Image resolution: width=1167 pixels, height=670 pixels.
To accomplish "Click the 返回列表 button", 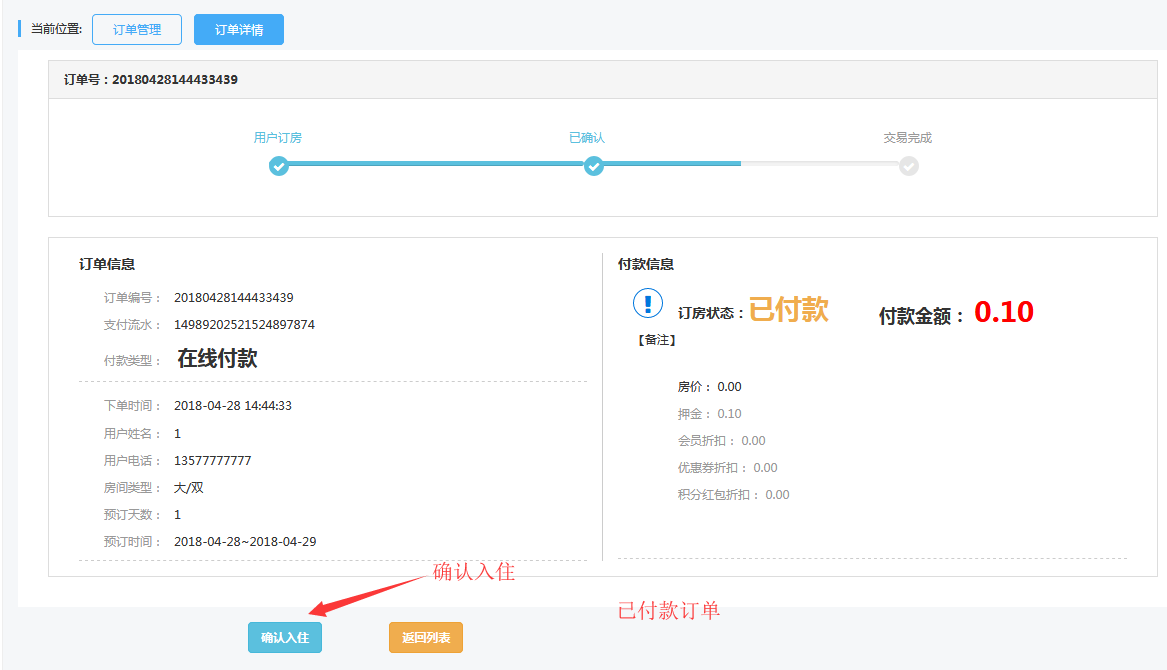I will click(426, 638).
